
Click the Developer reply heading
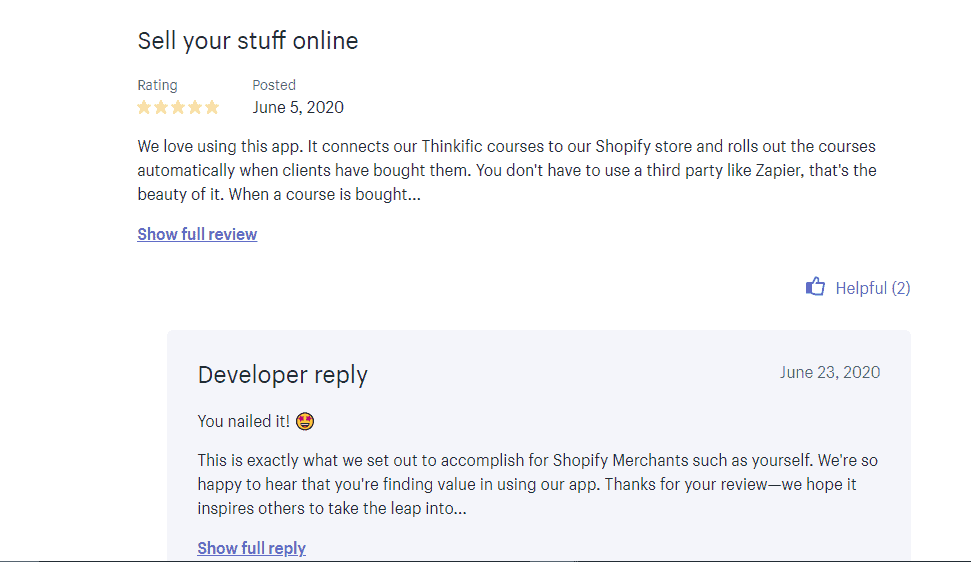283,375
